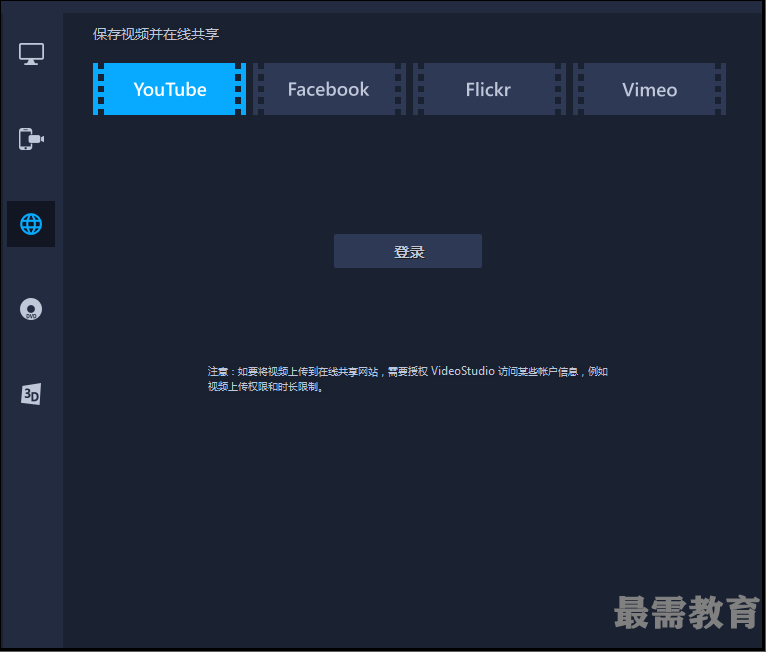Select the Computer output icon in sidebar
766x652 pixels.
point(31,54)
